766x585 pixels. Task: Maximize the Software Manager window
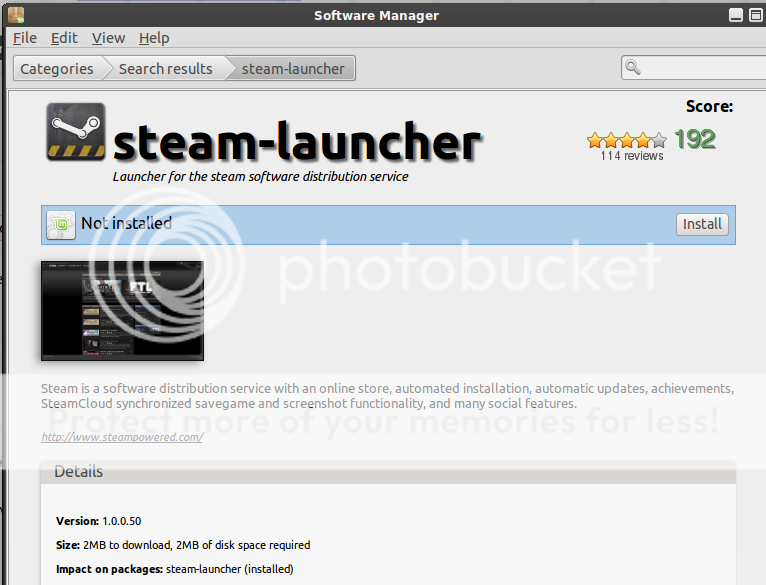click(756, 15)
